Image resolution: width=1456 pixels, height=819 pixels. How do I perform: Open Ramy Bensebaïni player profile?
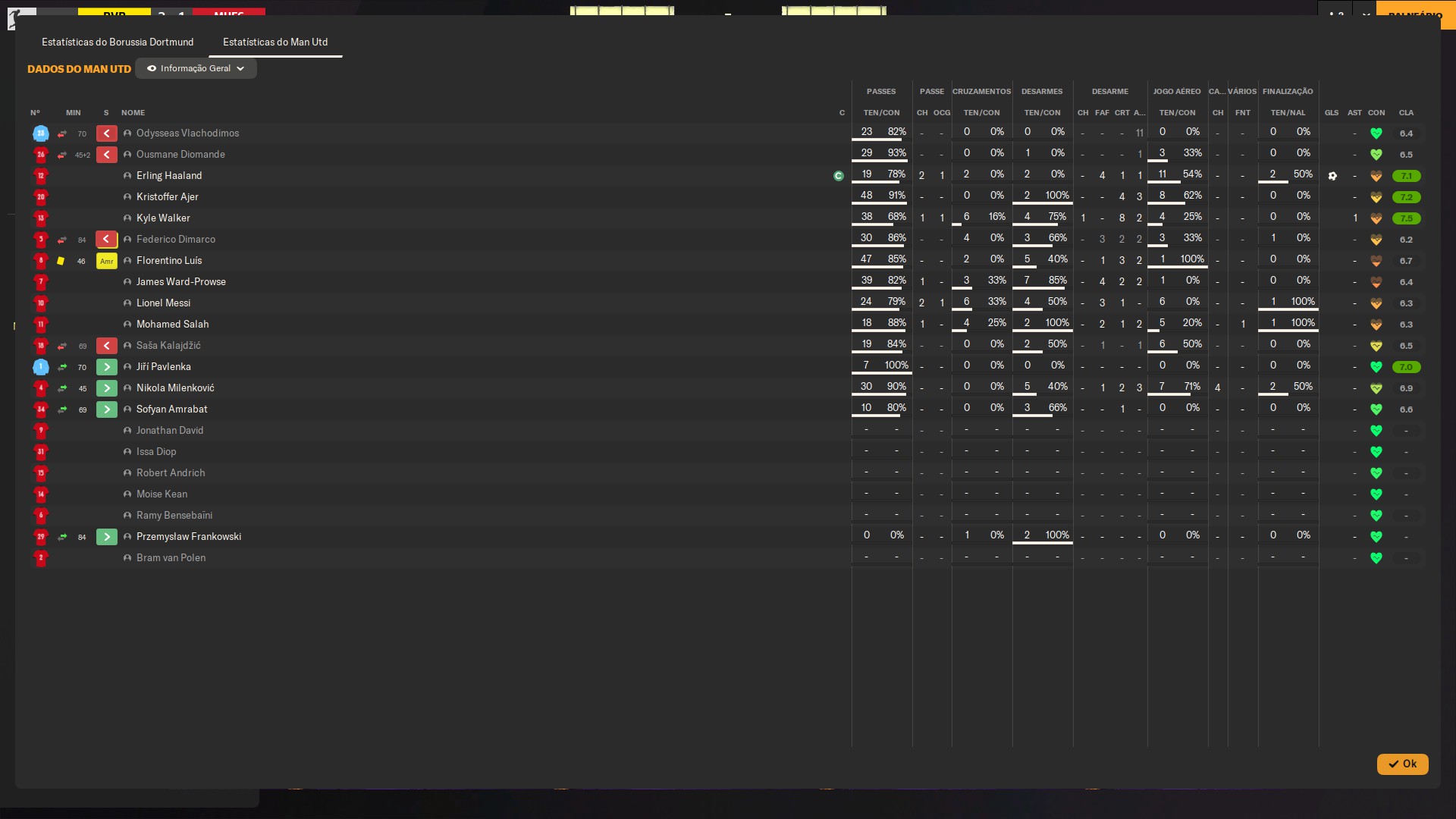tap(174, 516)
